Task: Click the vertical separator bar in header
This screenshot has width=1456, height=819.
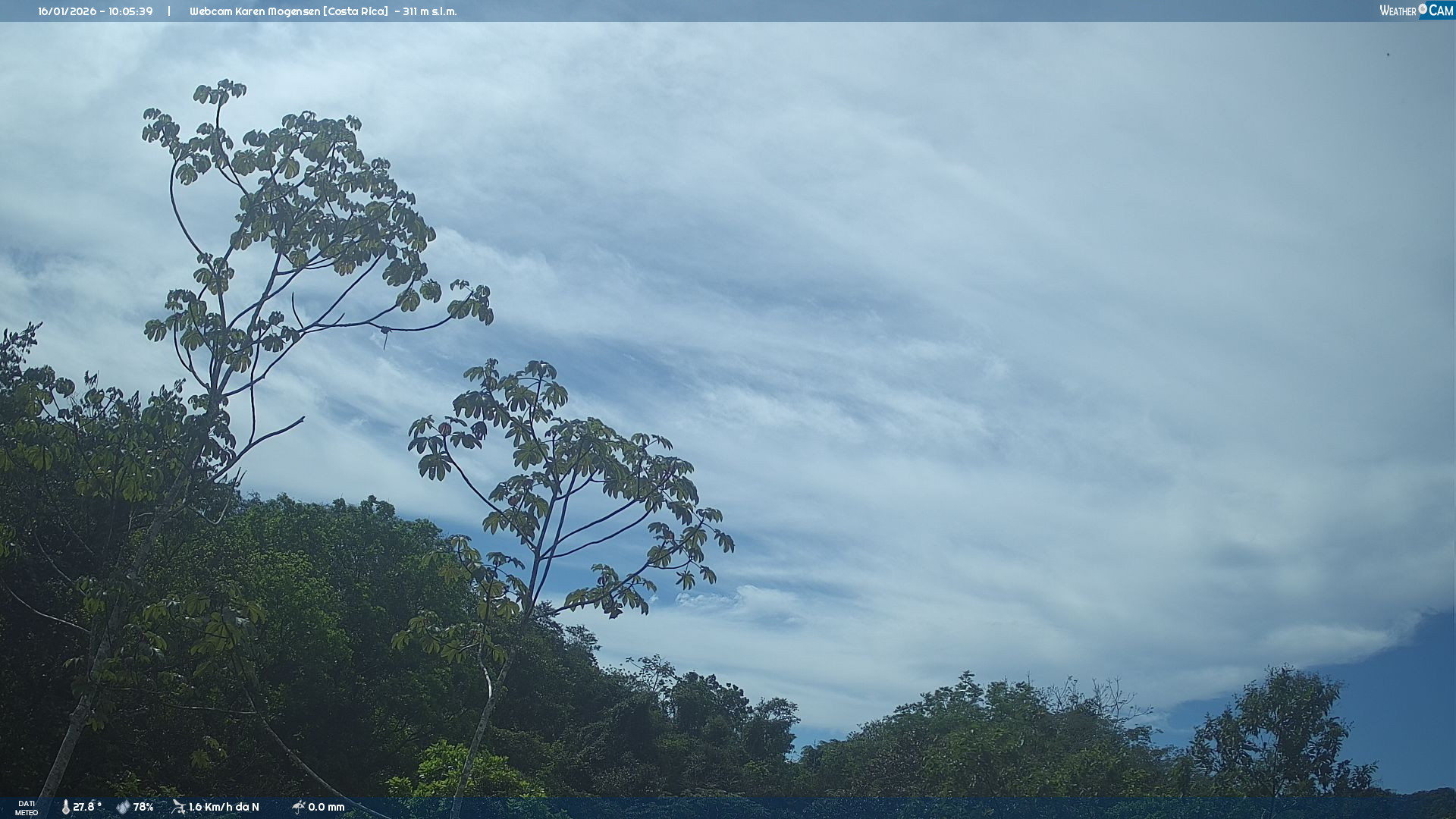Action: [x=169, y=11]
